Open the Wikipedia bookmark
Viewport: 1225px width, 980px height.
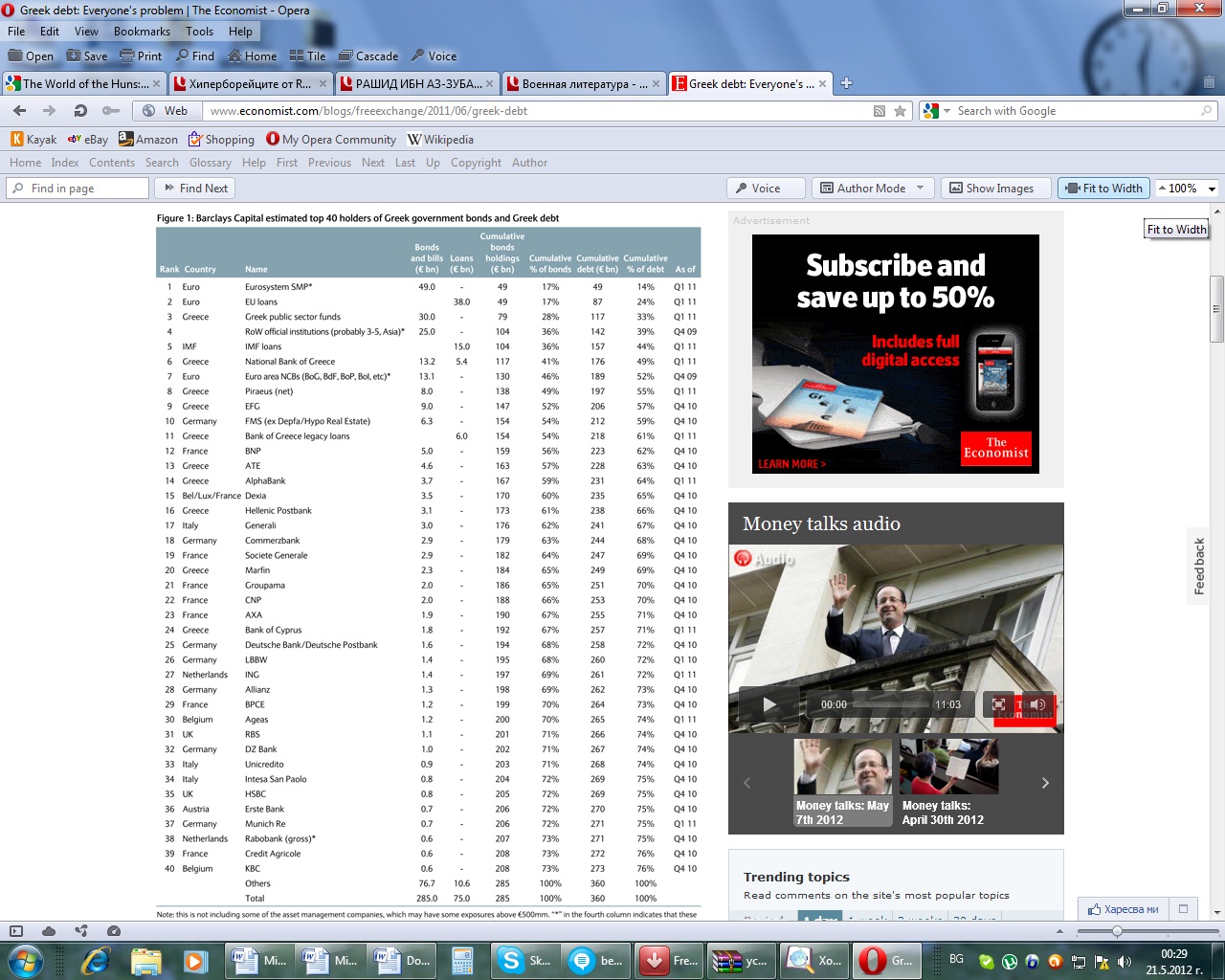tap(440, 140)
